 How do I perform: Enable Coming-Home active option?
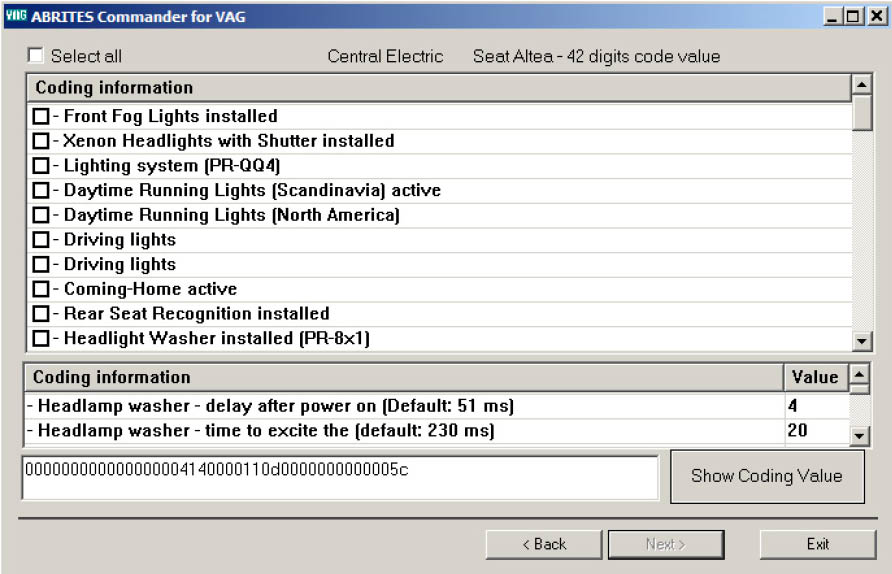[x=41, y=289]
